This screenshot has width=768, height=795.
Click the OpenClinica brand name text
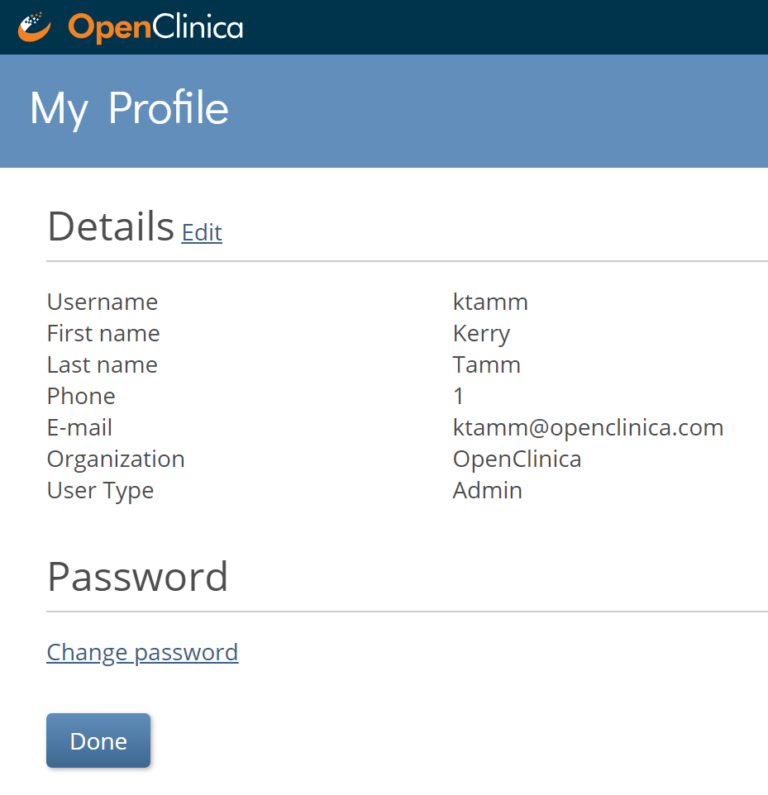pos(155,27)
